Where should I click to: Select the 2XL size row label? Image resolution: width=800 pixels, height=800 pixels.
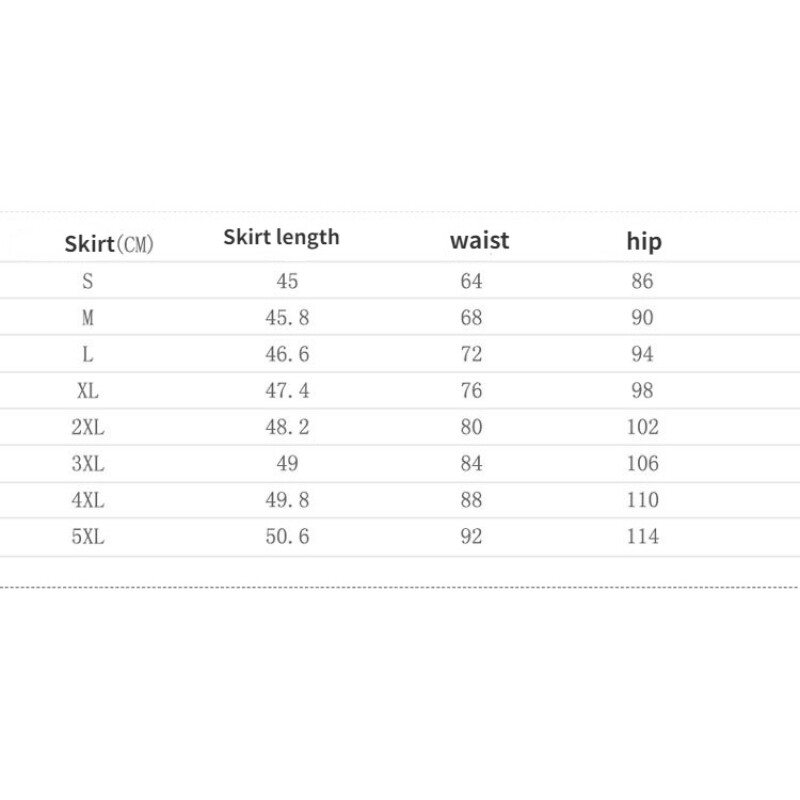[x=88, y=428]
